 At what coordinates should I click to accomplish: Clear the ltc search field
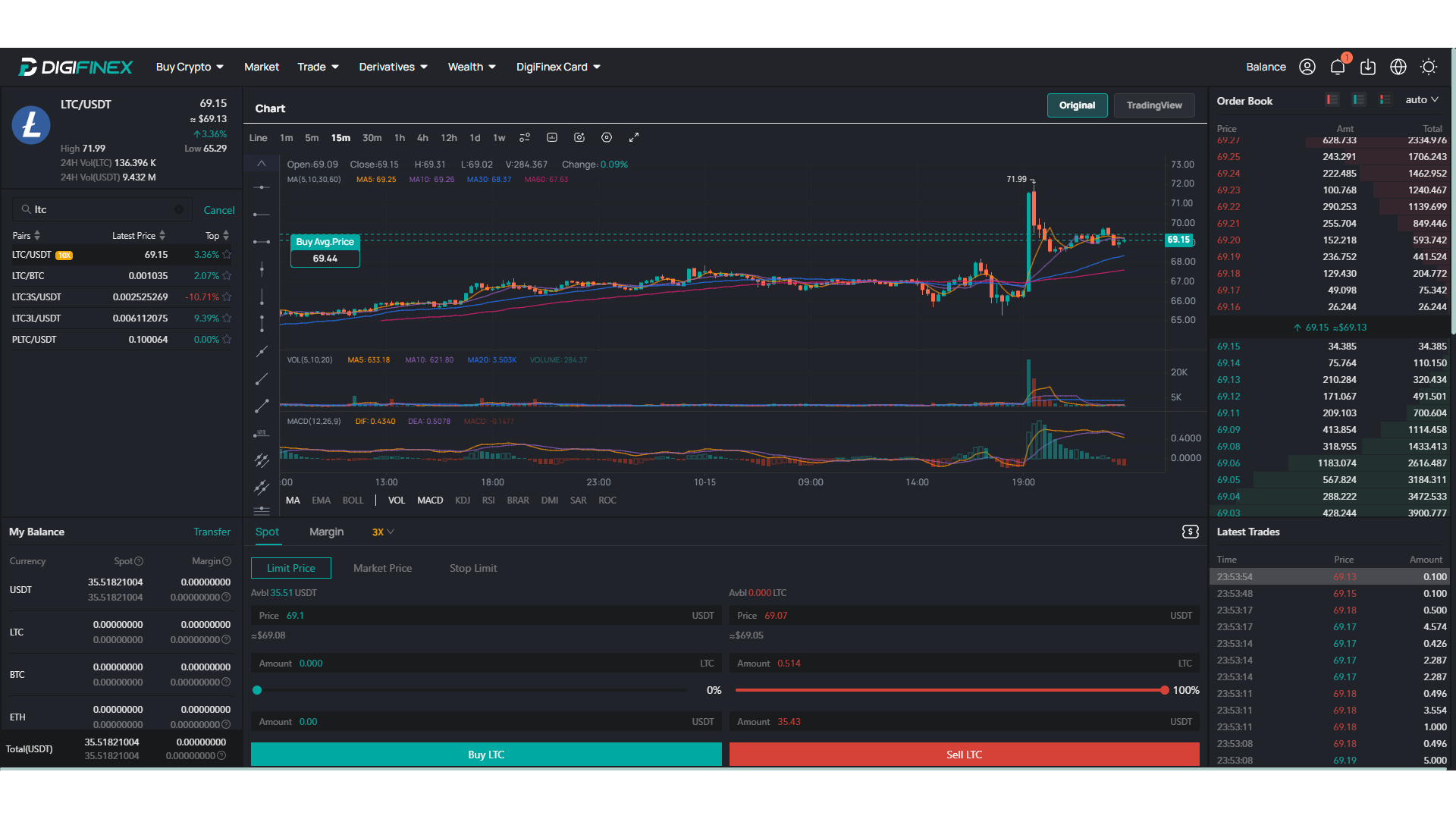[179, 209]
